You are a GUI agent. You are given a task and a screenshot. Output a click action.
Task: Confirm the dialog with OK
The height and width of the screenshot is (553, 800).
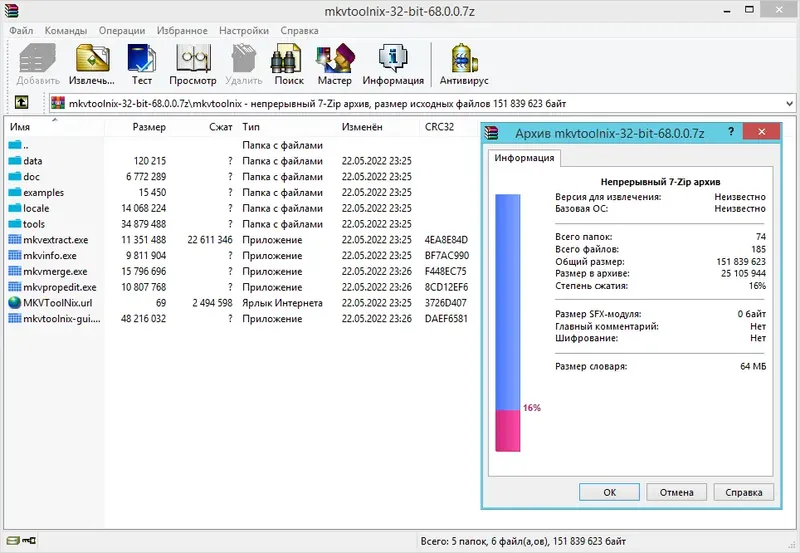tap(609, 492)
